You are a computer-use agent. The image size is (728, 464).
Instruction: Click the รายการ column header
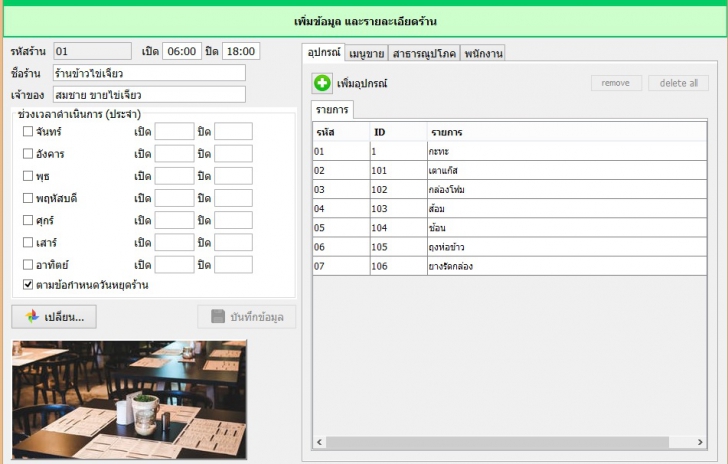point(567,132)
